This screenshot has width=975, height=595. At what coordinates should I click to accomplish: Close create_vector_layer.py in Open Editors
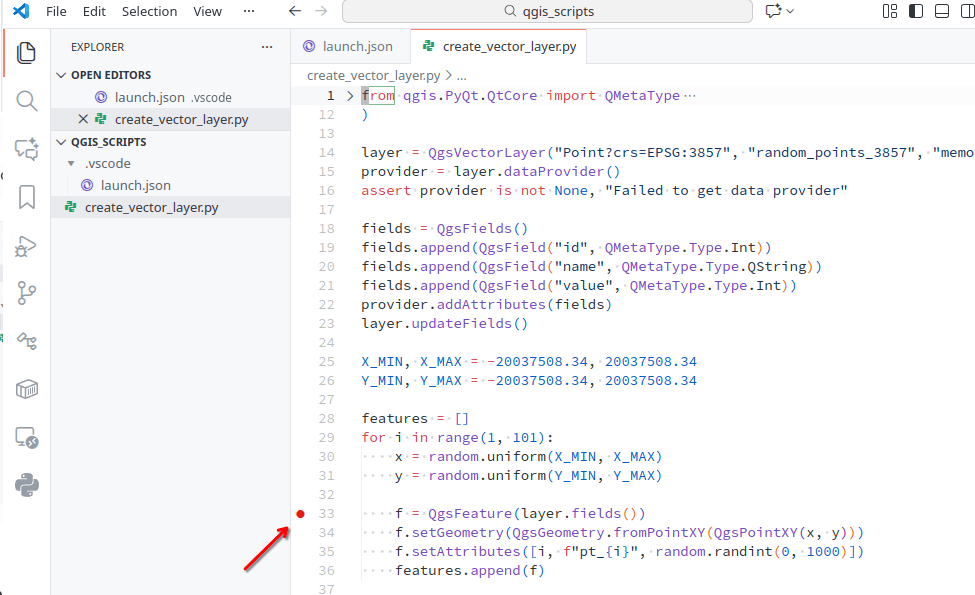(83, 119)
